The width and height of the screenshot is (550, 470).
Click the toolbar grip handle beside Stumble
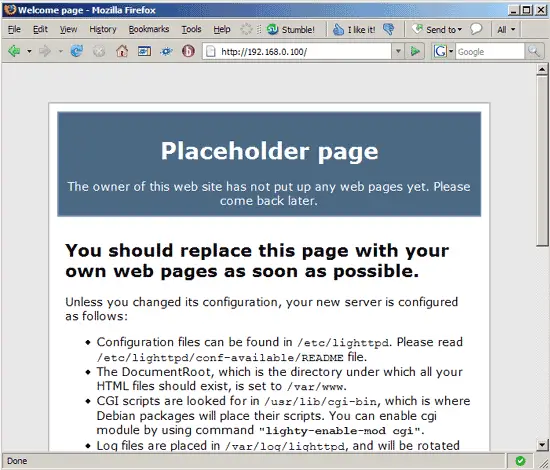coord(259,29)
